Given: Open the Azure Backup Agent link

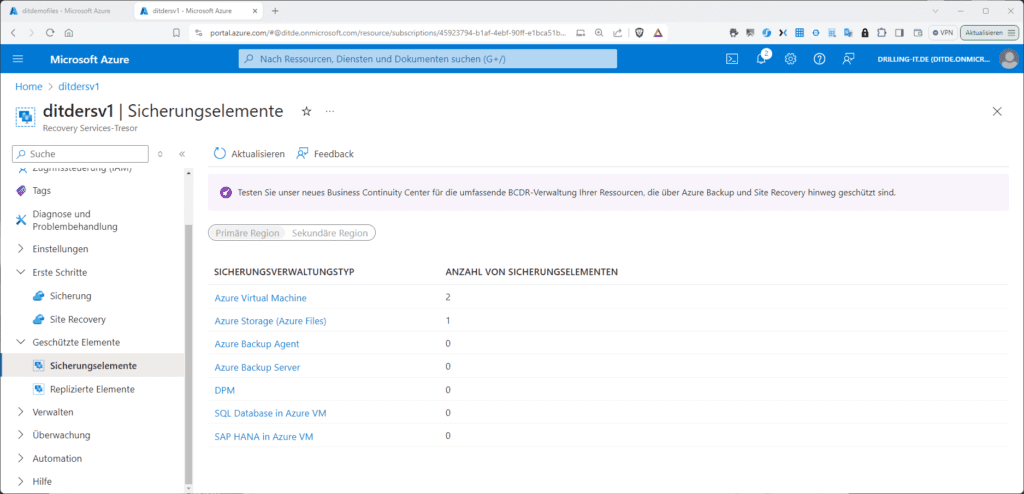Looking at the screenshot, I should pos(257,344).
